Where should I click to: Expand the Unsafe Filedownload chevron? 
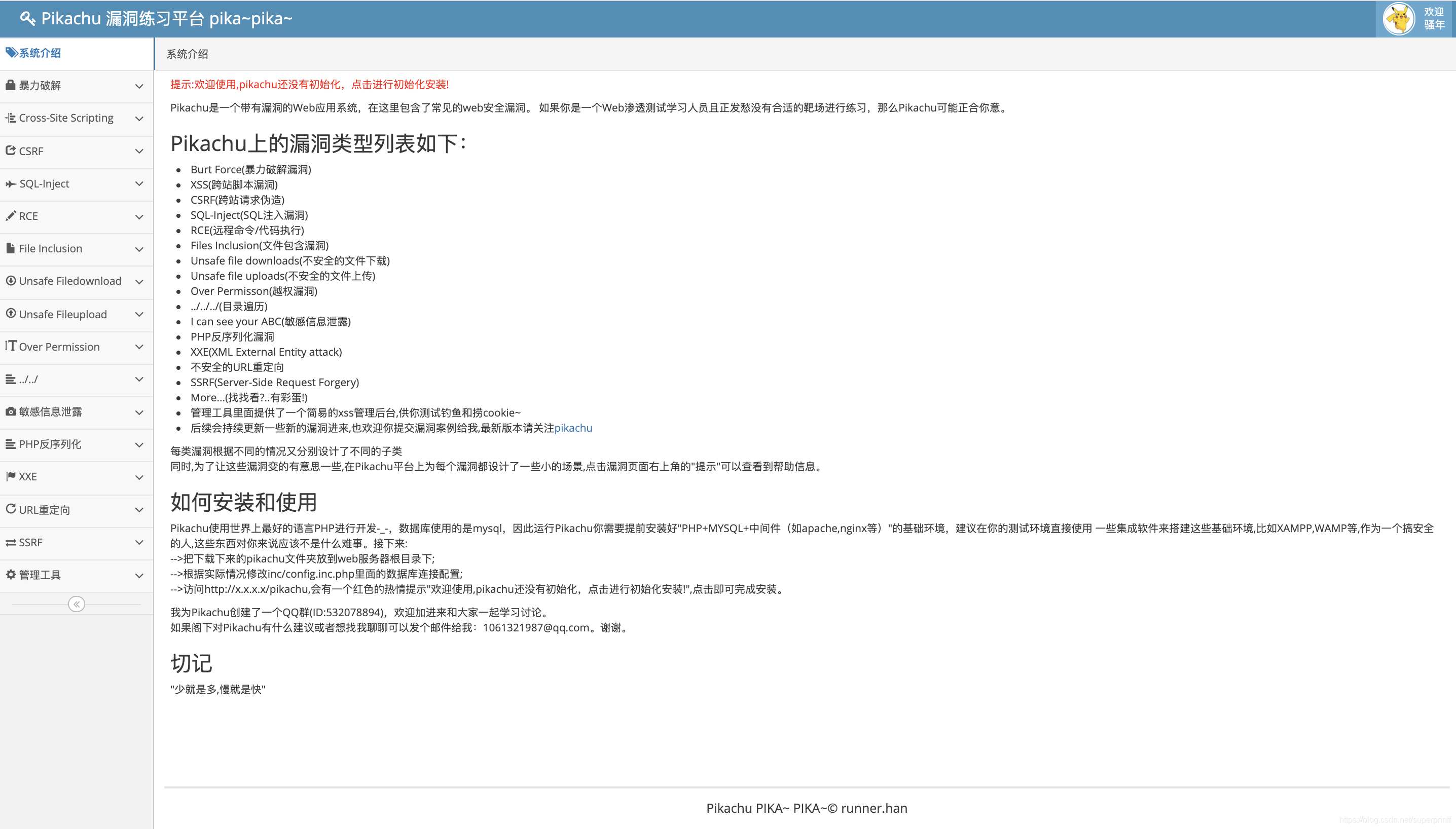[x=139, y=281]
